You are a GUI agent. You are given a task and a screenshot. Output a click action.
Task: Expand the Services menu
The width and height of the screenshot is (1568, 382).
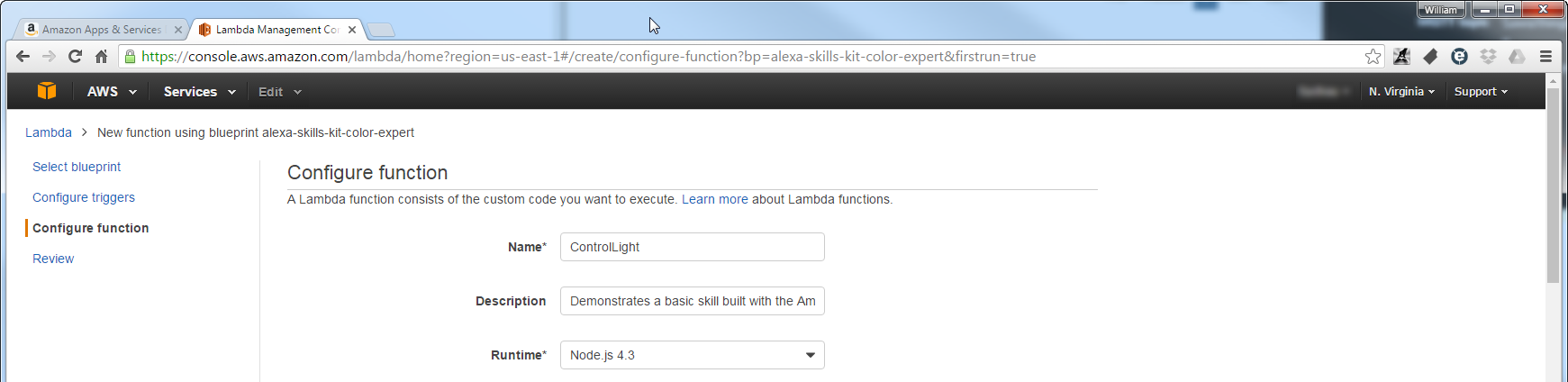[x=199, y=92]
